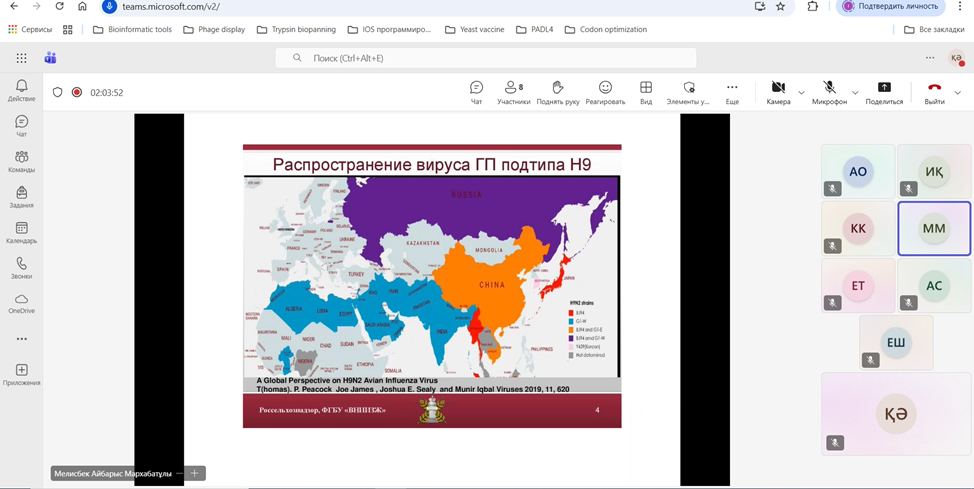The image size is (974, 489).
Task: Open Календарь in the left sidebar
Action: tap(21, 233)
